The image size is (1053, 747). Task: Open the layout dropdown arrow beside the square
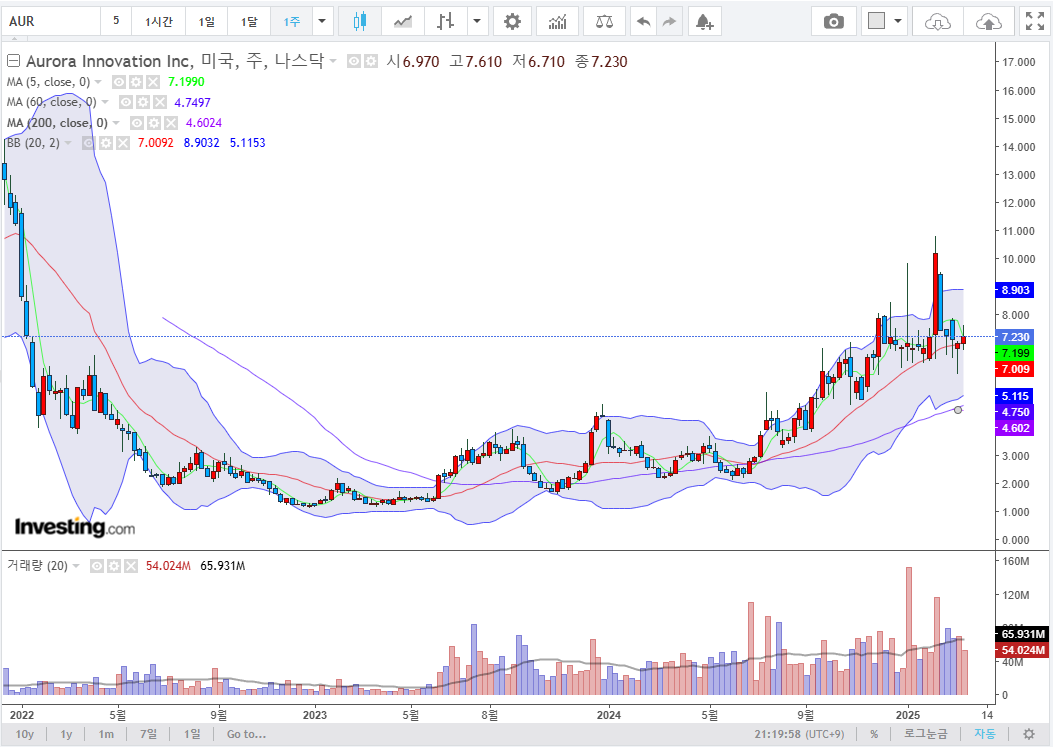pyautogui.click(x=898, y=21)
